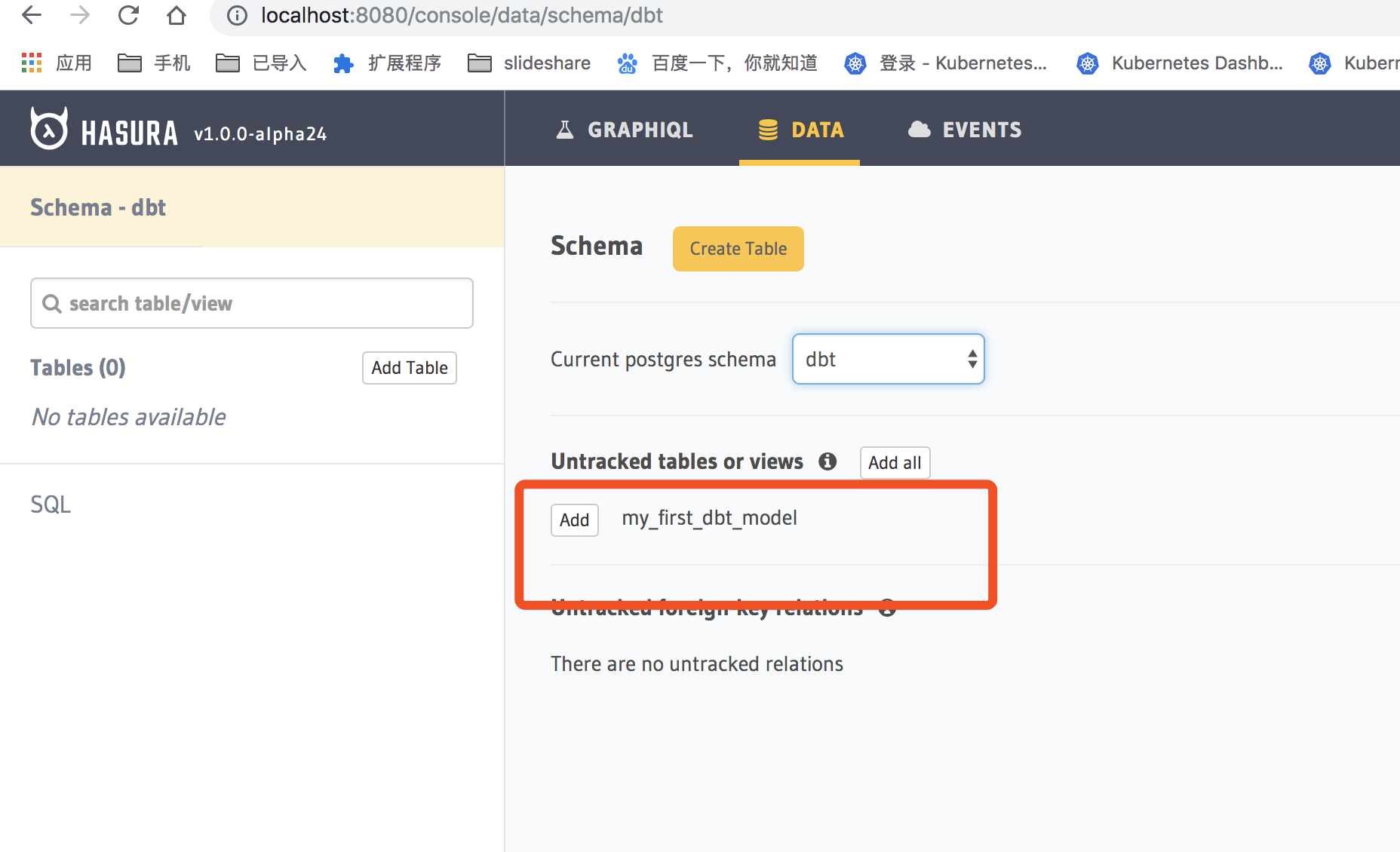
Task: Open the 登录 - Kubernetes bookmark
Action: 945,63
